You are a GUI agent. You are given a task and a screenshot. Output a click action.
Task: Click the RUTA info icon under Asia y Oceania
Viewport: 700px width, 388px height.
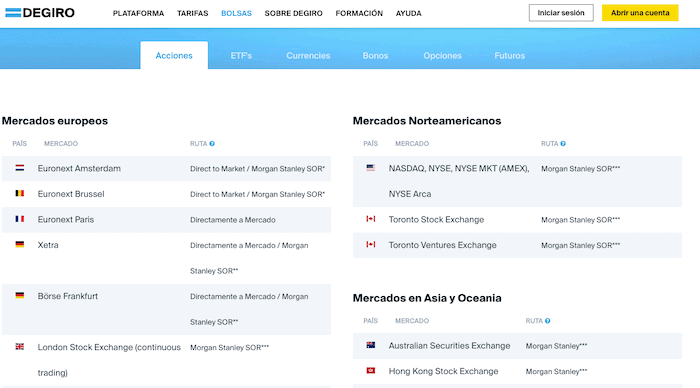pos(547,321)
